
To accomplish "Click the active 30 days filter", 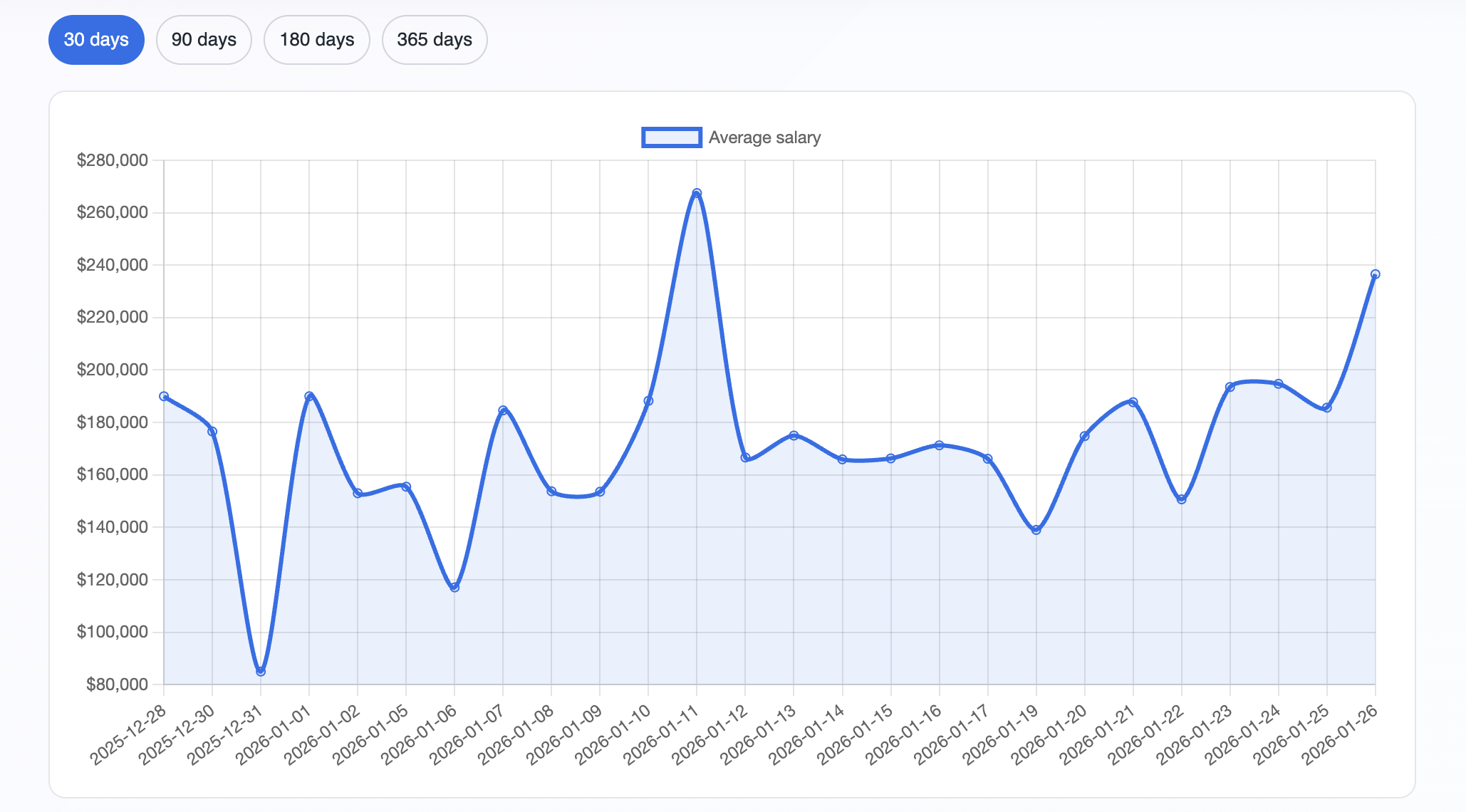I will 95,40.
